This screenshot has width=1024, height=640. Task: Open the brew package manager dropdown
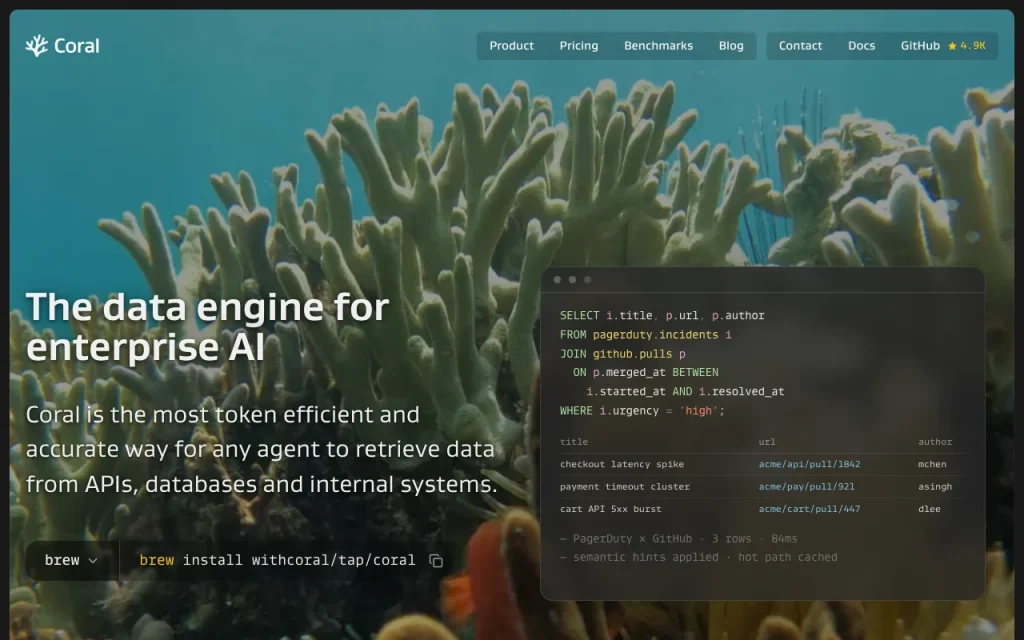pyautogui.click(x=72, y=560)
